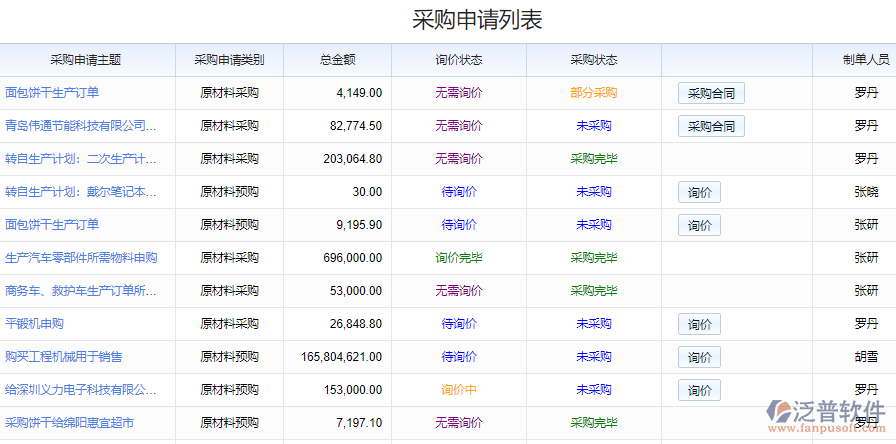Click 询价 button in the 平锻机申购 row
Viewport: 896px width, 444px height.
coord(699,324)
